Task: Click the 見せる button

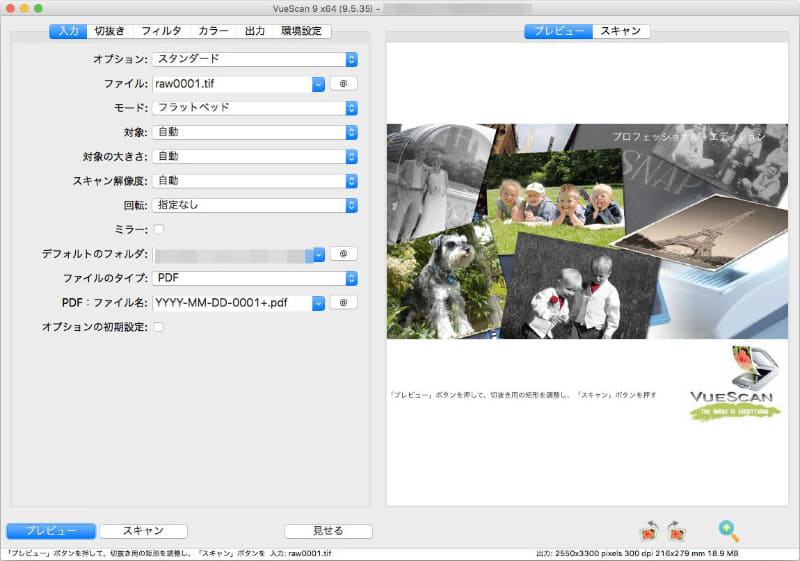Action: tap(328, 531)
